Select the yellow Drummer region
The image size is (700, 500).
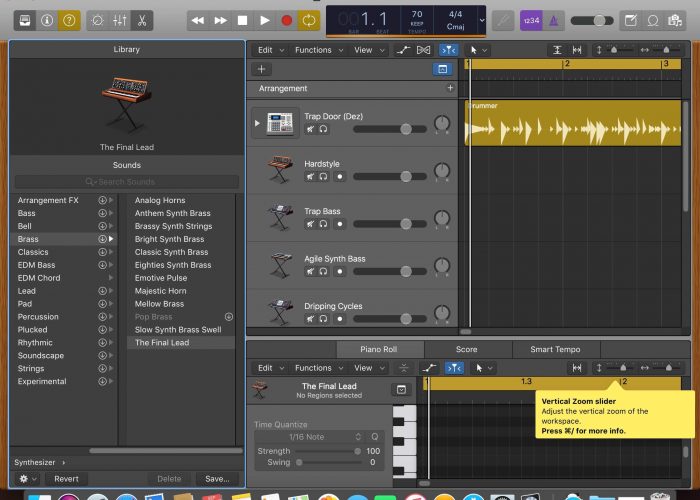(x=573, y=123)
